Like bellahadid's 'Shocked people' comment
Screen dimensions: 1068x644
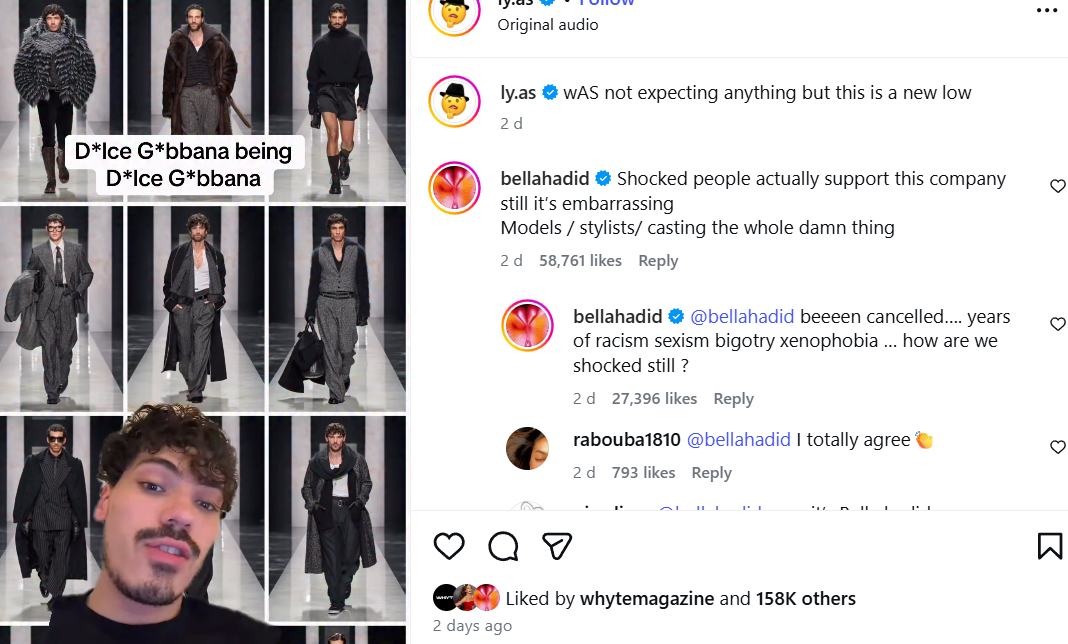[1057, 186]
